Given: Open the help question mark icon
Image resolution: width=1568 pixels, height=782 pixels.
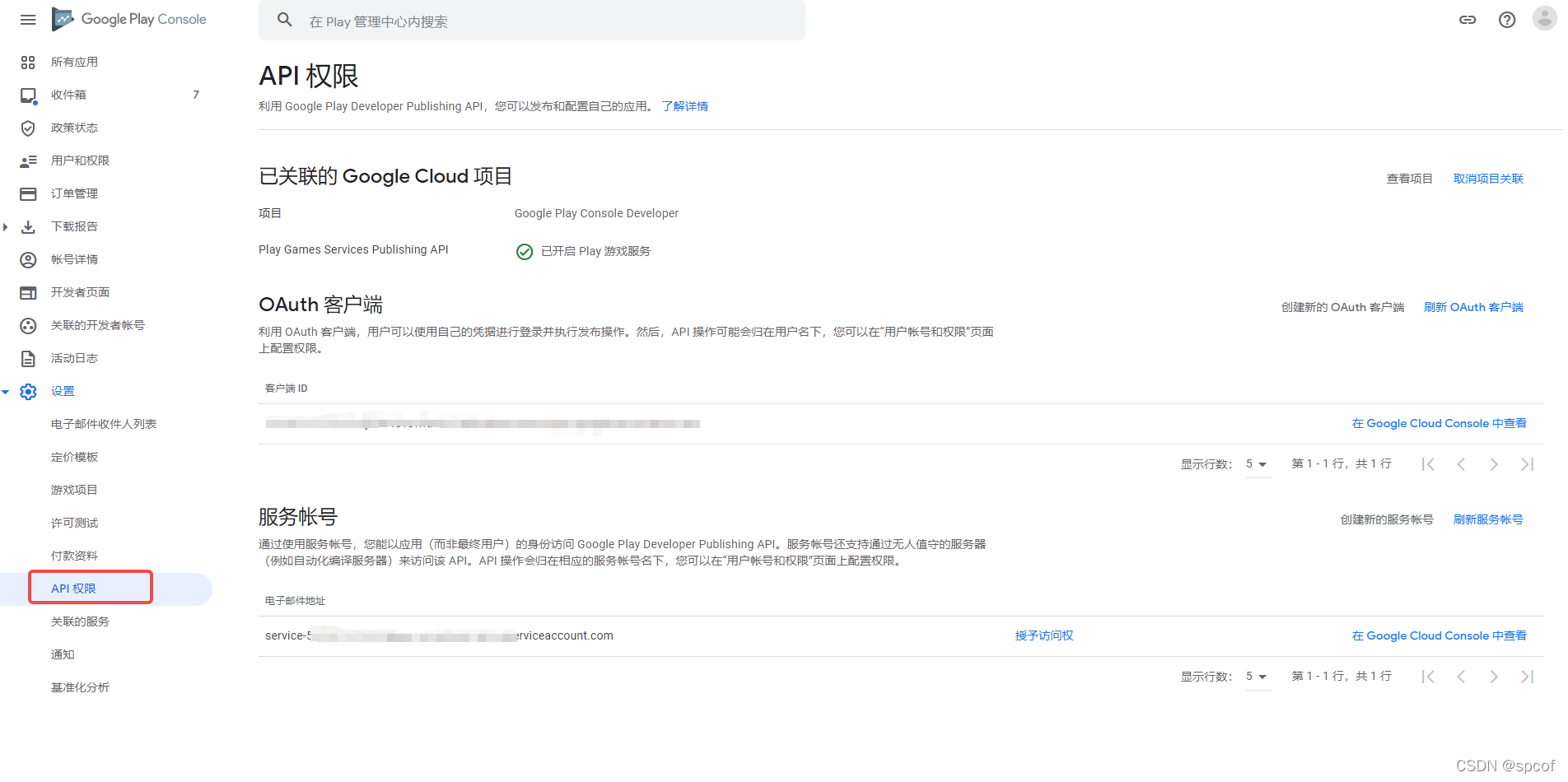Looking at the screenshot, I should [1507, 20].
